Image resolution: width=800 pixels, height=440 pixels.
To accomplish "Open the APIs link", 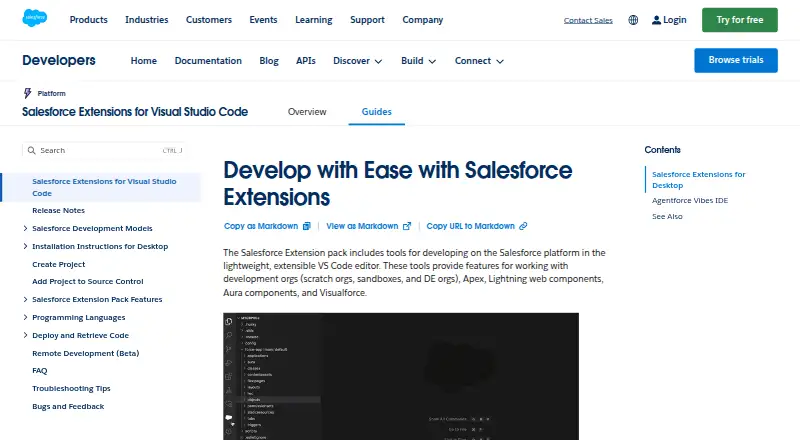I will click(x=306, y=61).
